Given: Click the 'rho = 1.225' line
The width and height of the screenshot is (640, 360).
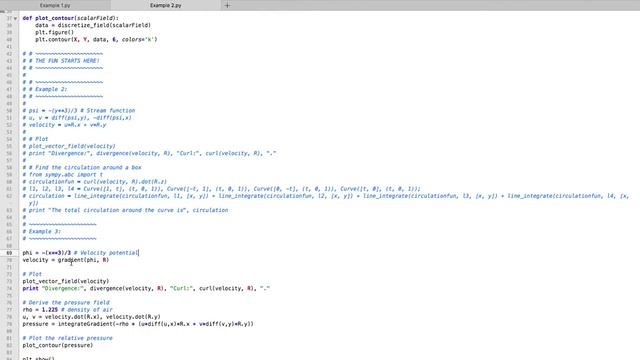Looking at the screenshot, I should [x=67, y=310].
